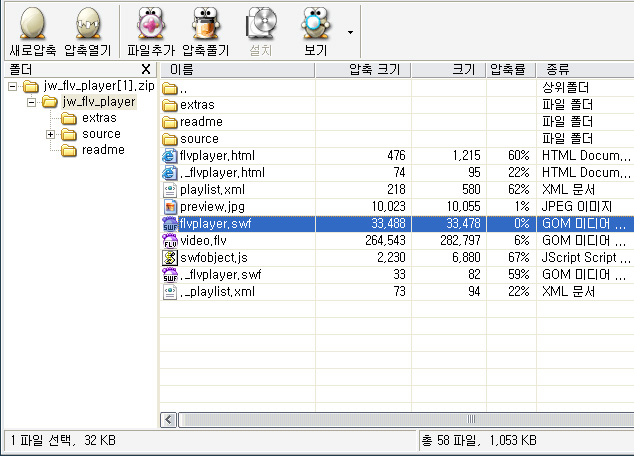Select readme folder in the tree
Image resolution: width=634 pixels, height=456 pixels.
pos(103,150)
